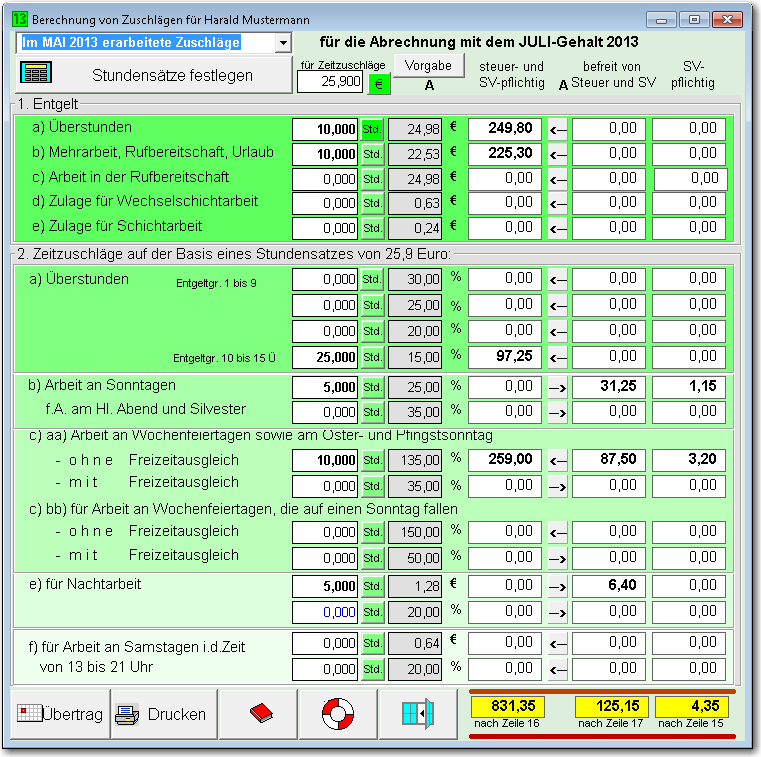Image resolution: width=761 pixels, height=757 pixels.
Task: Toggle the arrow in Samstagen 0,64 row
Action: coord(558,643)
